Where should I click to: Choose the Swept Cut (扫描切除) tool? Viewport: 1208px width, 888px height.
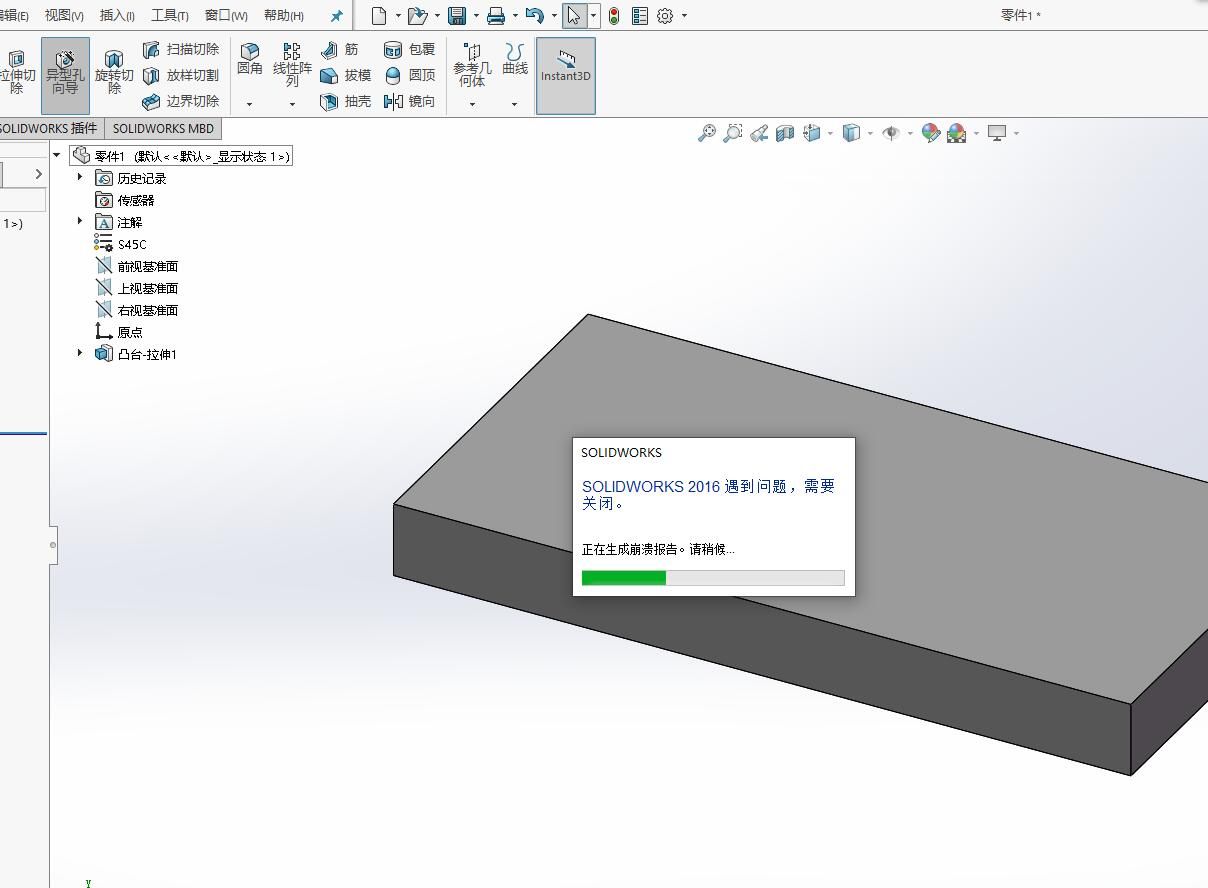[180, 49]
